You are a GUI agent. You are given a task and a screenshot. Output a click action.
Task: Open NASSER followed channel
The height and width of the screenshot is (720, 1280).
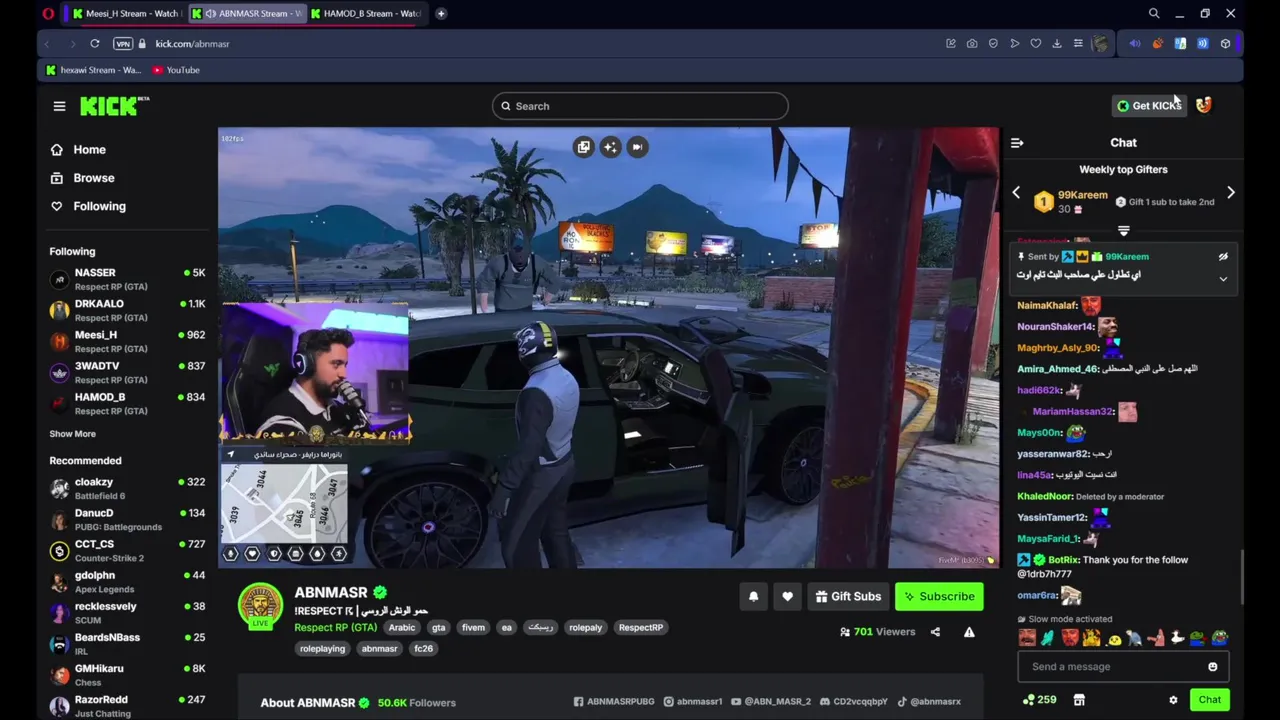[x=127, y=279]
